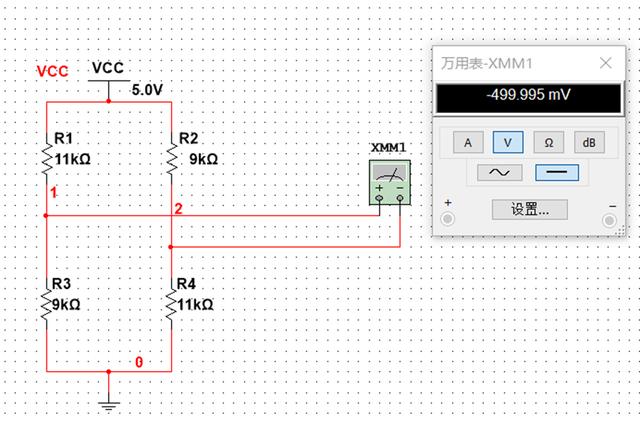Select the ammeter A mode button
This screenshot has height=422, width=640.
click(468, 142)
